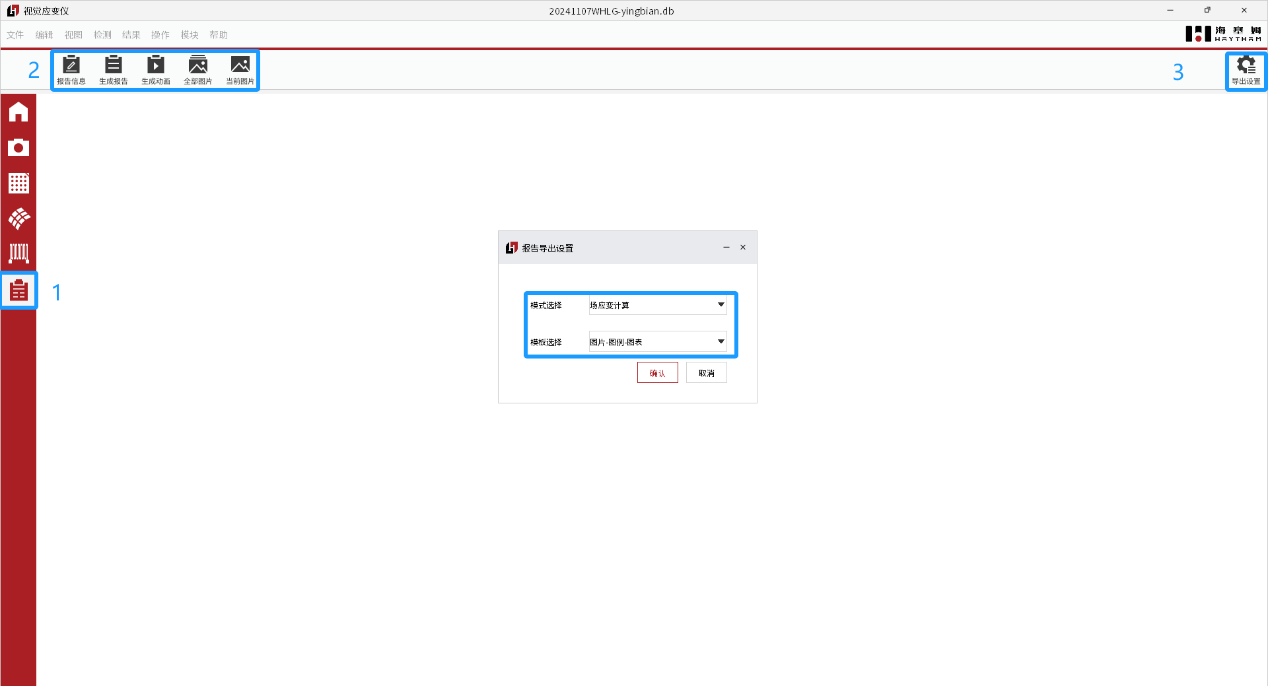This screenshot has height=686, width=1268.
Task: Click the camera icon in sidebar
Action: click(18, 148)
